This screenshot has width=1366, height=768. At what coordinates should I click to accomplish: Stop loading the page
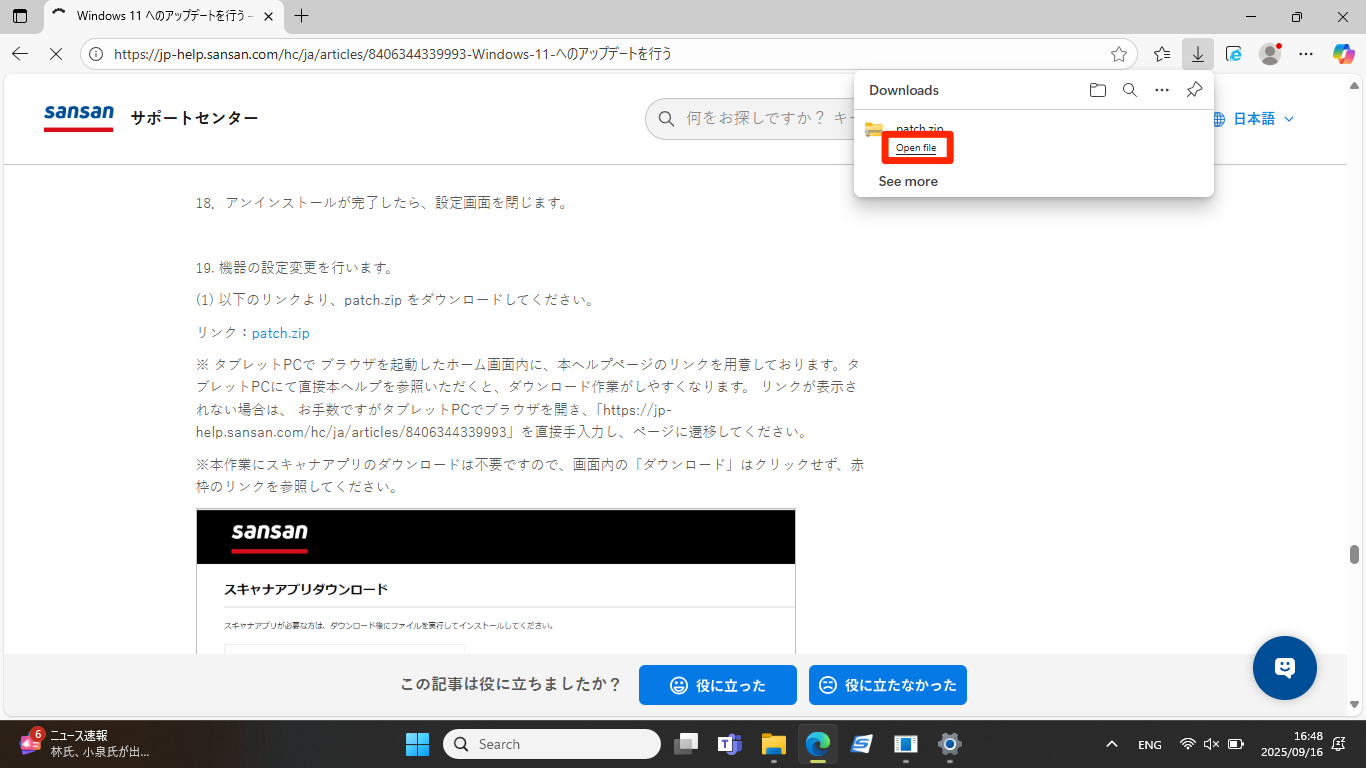click(56, 54)
